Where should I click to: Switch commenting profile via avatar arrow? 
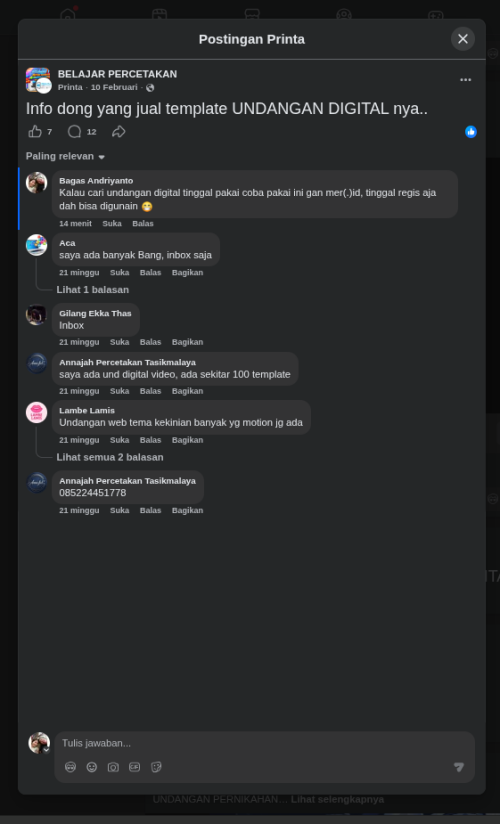46,750
